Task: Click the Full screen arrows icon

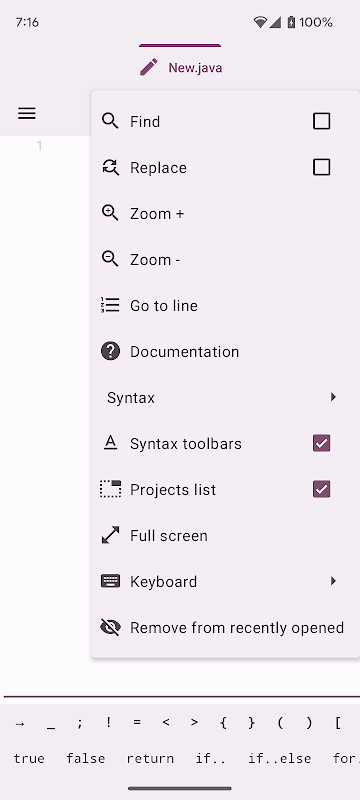Action: (x=110, y=535)
